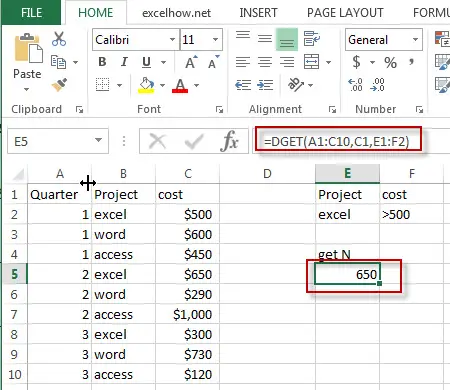Click in formula bar DGET formula
The image size is (450, 390).
[x=337, y=142]
